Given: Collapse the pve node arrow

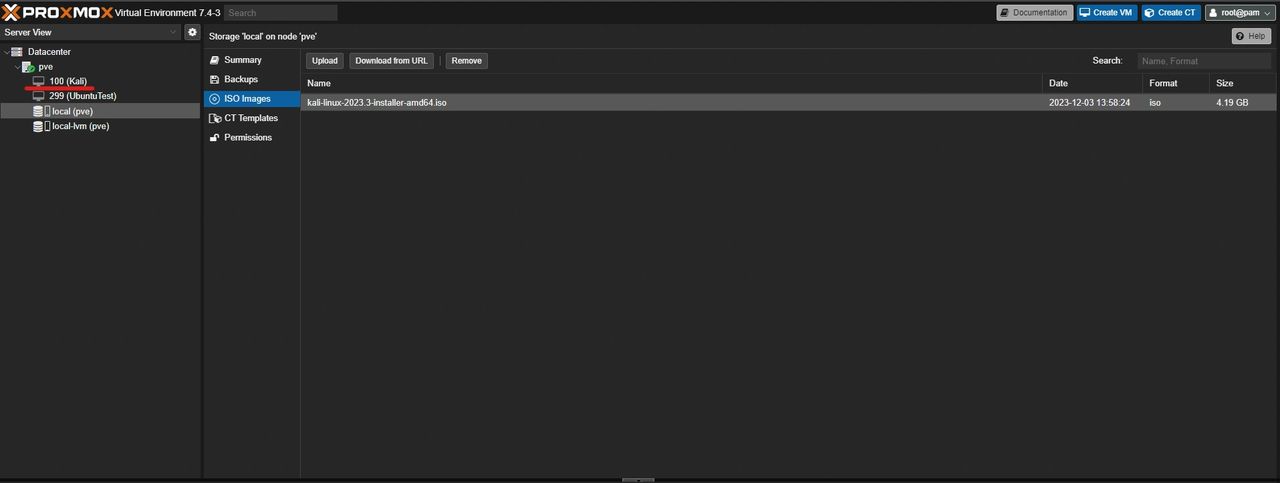Looking at the screenshot, I should pos(17,67).
